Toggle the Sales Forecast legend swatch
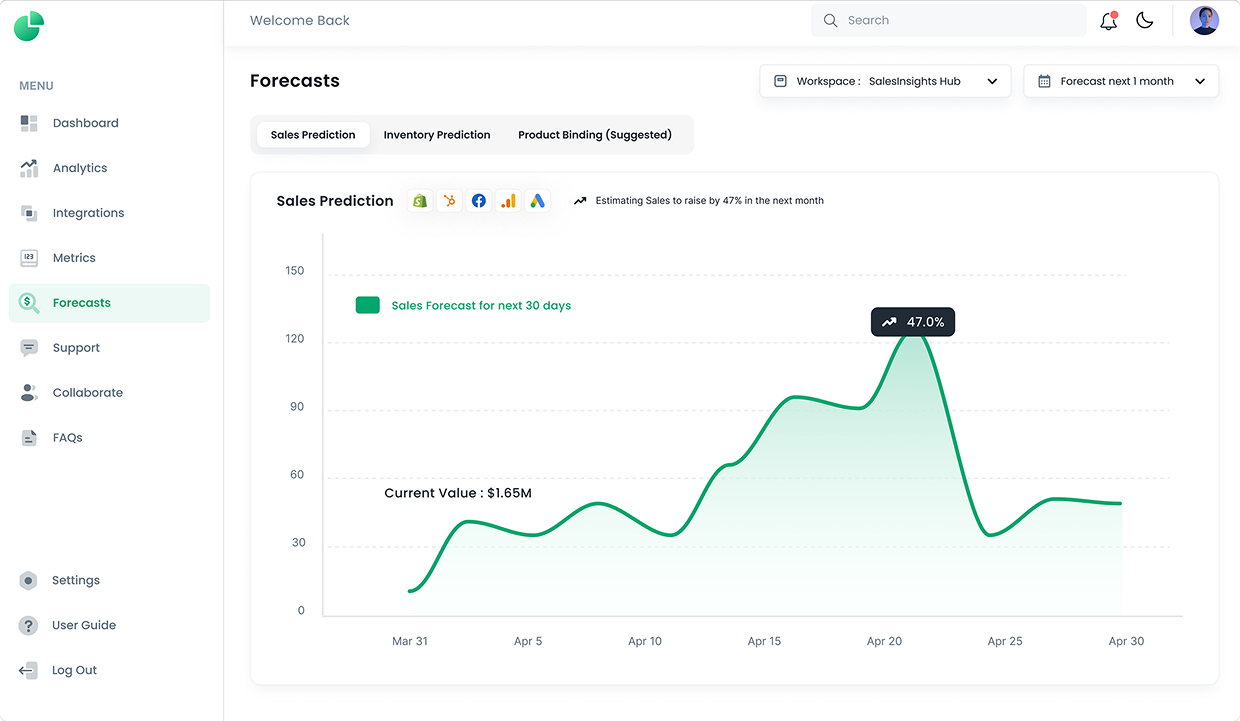Image resolution: width=1240 pixels, height=721 pixels. 368,305
